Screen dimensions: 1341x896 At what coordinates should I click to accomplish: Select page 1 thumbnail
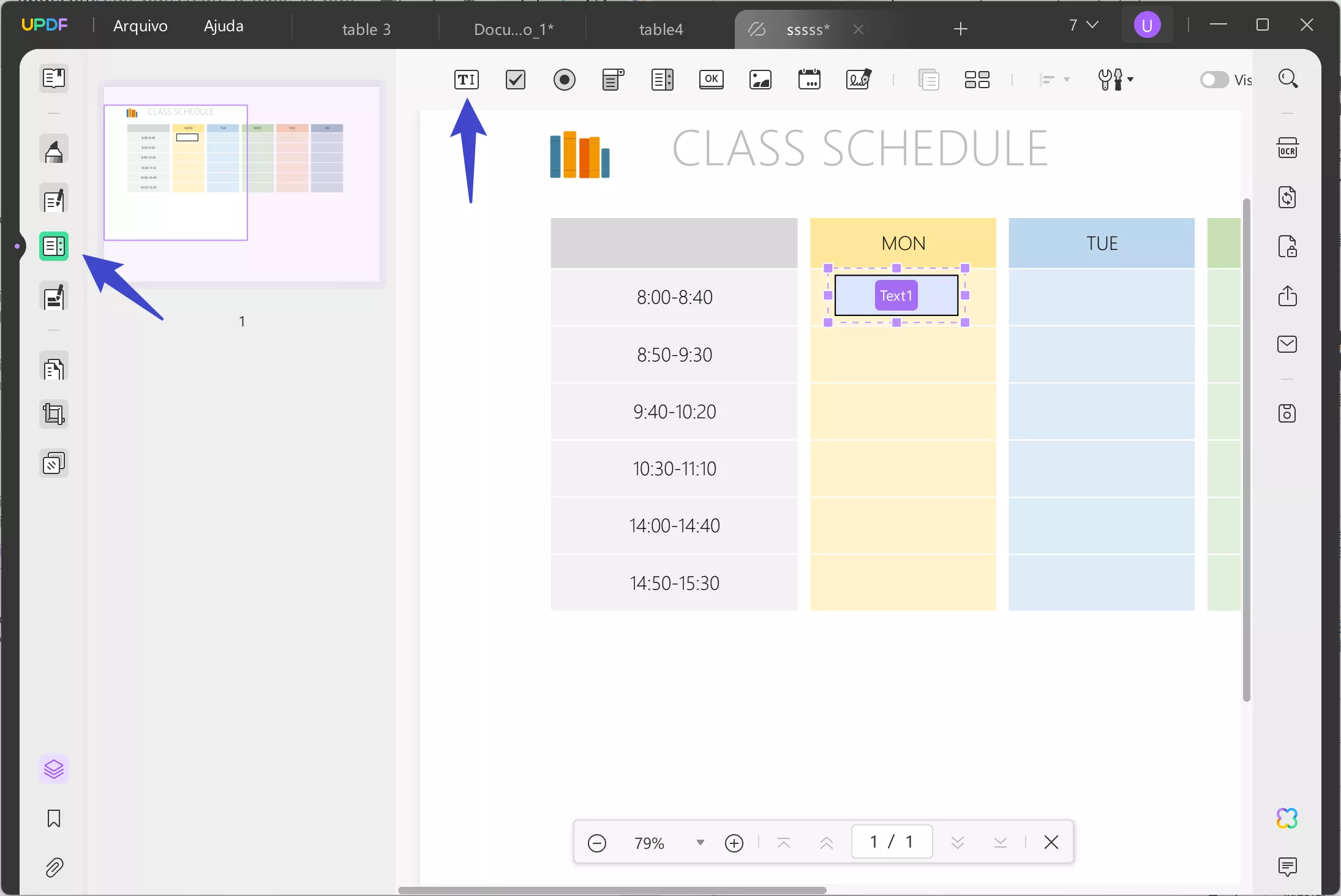[242, 184]
